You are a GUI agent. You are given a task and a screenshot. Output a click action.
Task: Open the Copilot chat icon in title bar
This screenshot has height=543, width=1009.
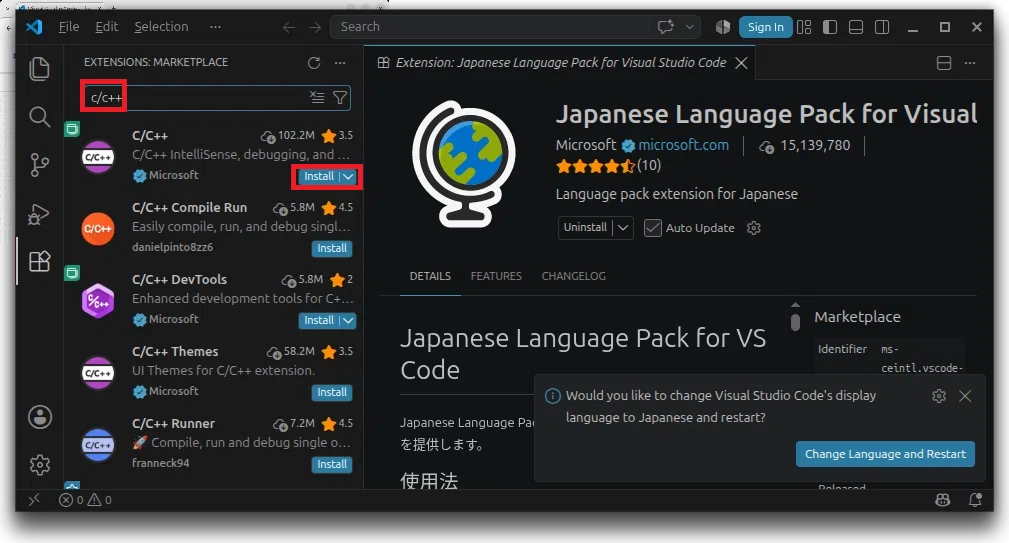pyautogui.click(x=665, y=26)
